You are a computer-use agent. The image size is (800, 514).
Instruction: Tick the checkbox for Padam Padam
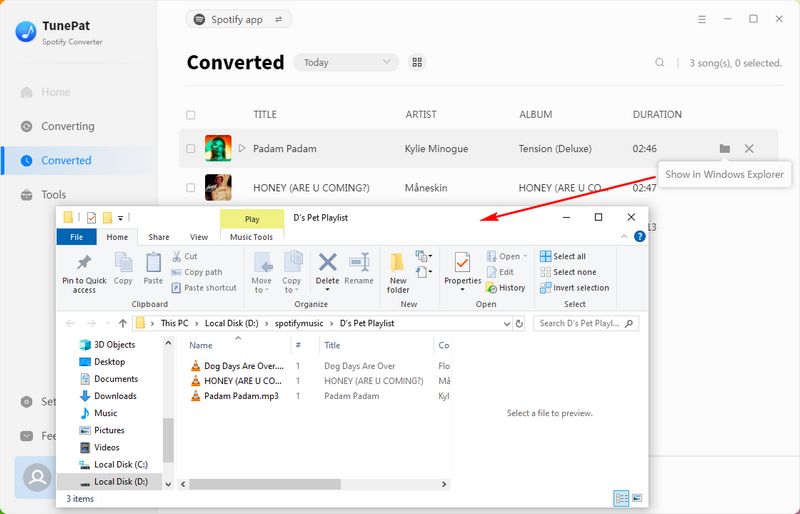[191, 149]
